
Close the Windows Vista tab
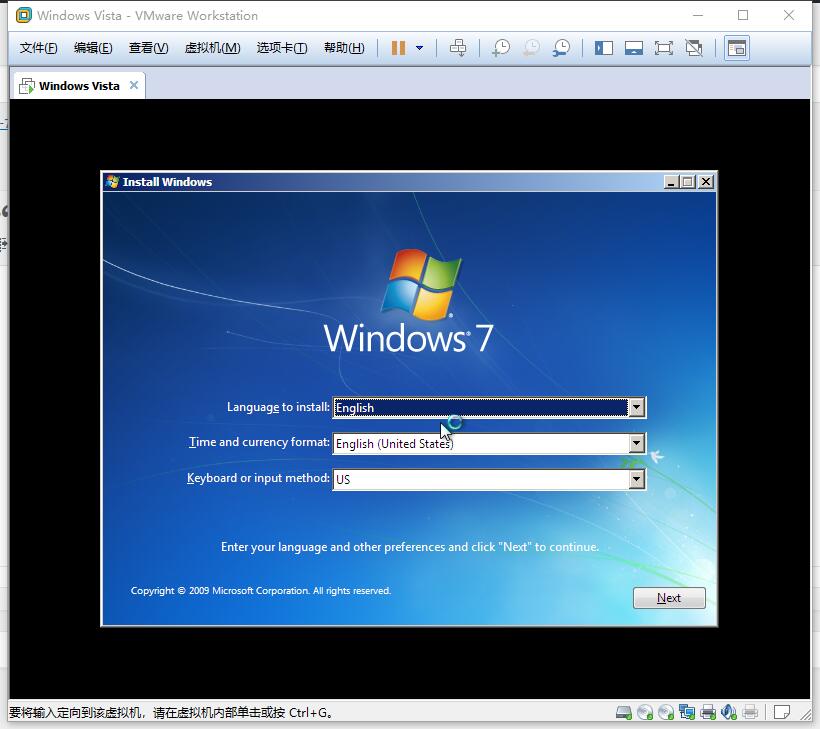point(134,85)
